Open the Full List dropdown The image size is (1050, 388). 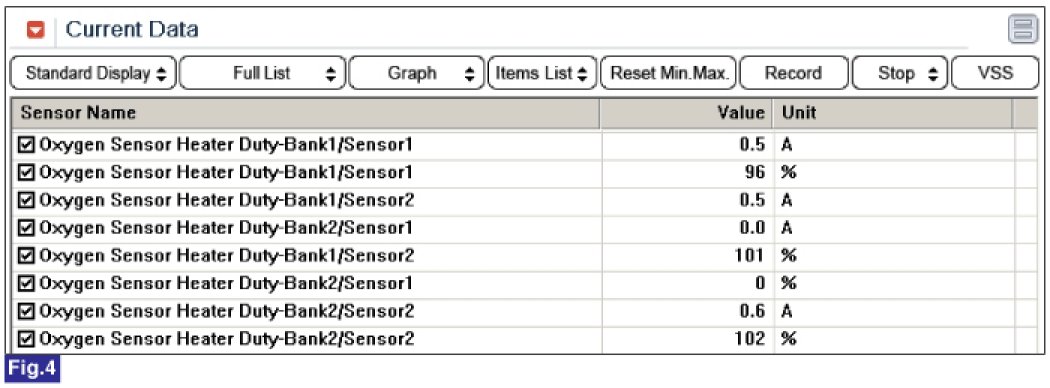pyautogui.click(x=262, y=74)
